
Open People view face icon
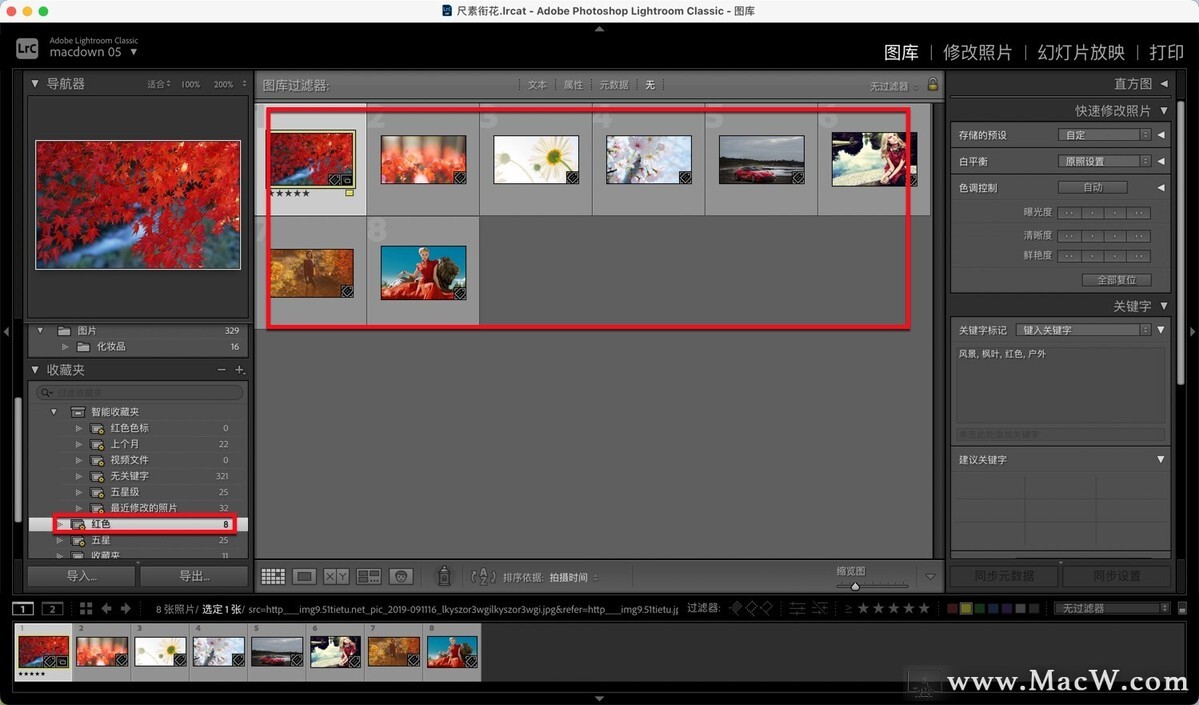(x=401, y=577)
